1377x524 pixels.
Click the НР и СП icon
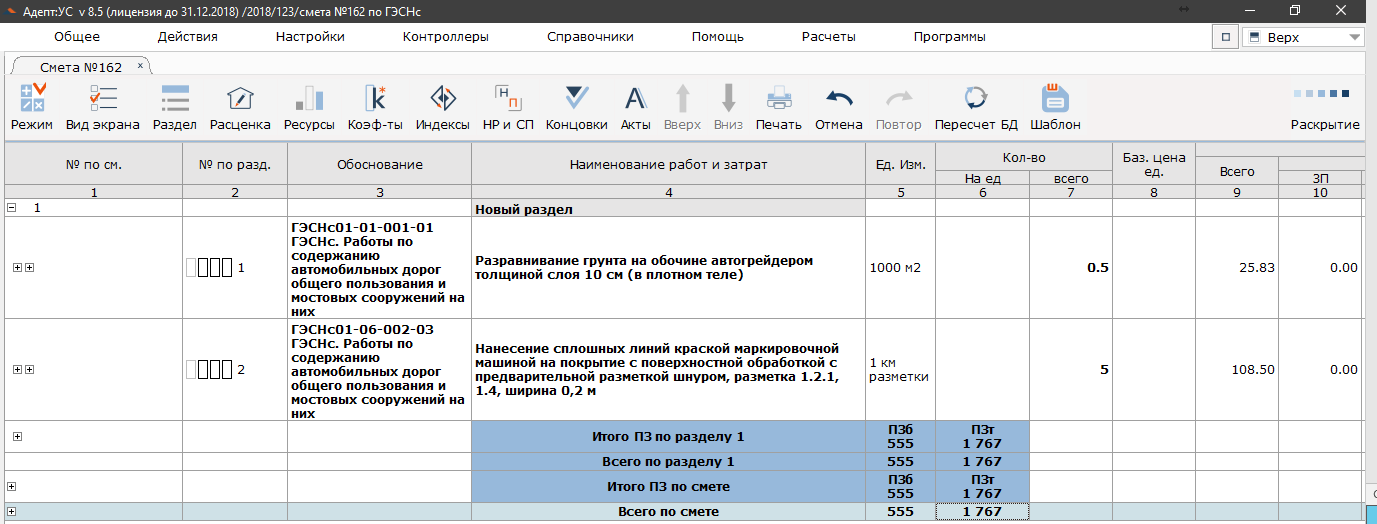coord(508,99)
